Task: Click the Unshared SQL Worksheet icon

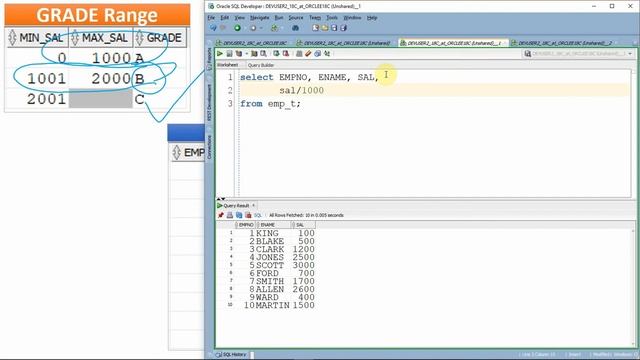Action: pyautogui.click(x=299, y=53)
